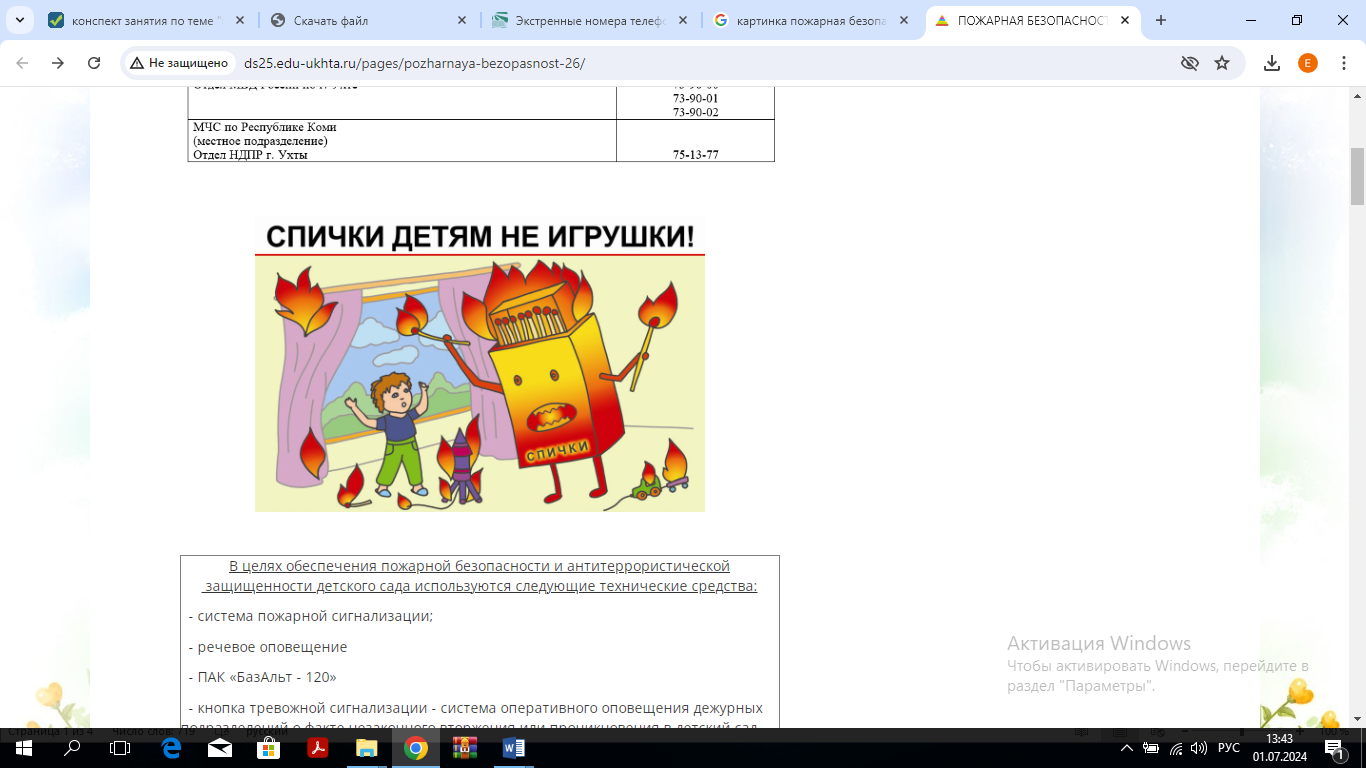
Task: Click the phone number 73-90-02
Action: click(696, 112)
